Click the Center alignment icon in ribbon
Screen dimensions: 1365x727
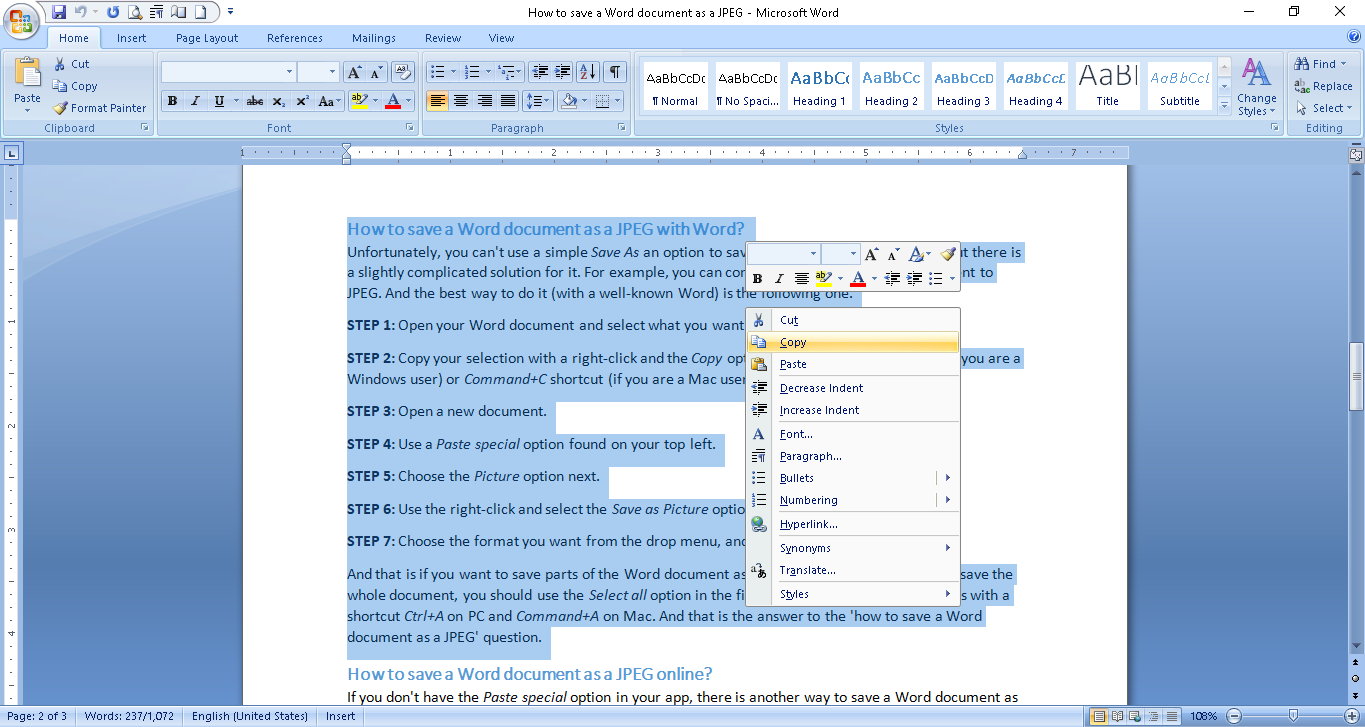(461, 101)
